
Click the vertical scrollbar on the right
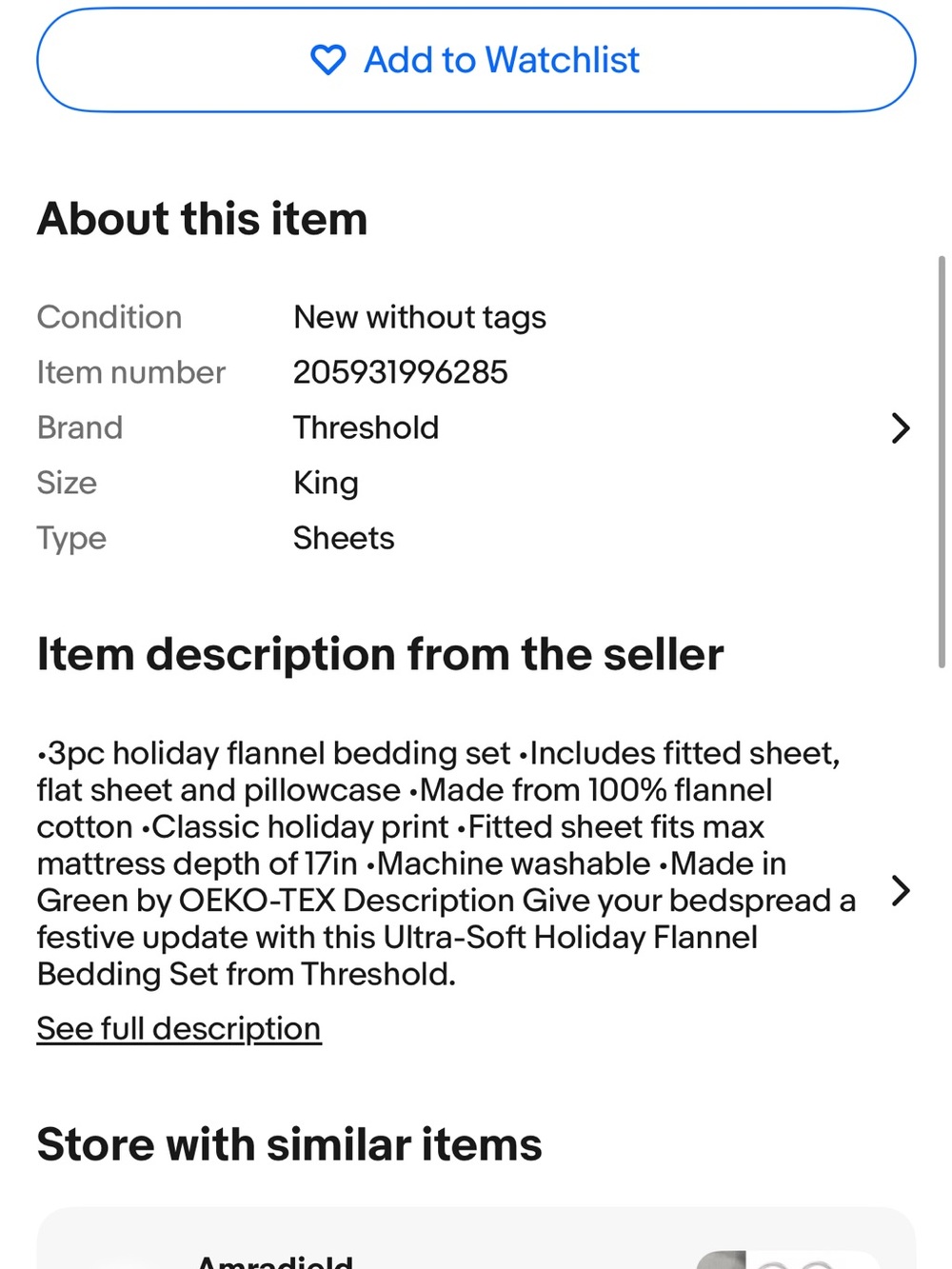pos(942,462)
